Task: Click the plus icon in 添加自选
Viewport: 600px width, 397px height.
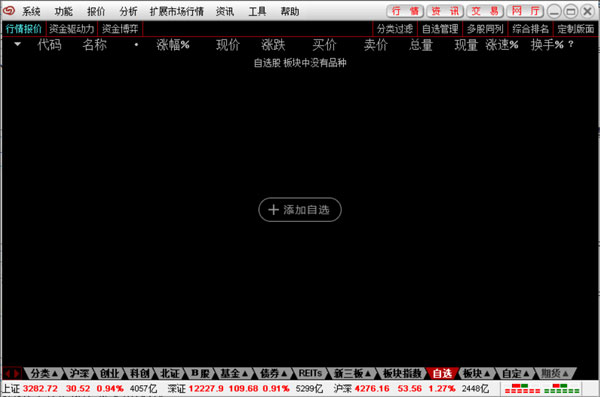Action: pyautogui.click(x=273, y=209)
